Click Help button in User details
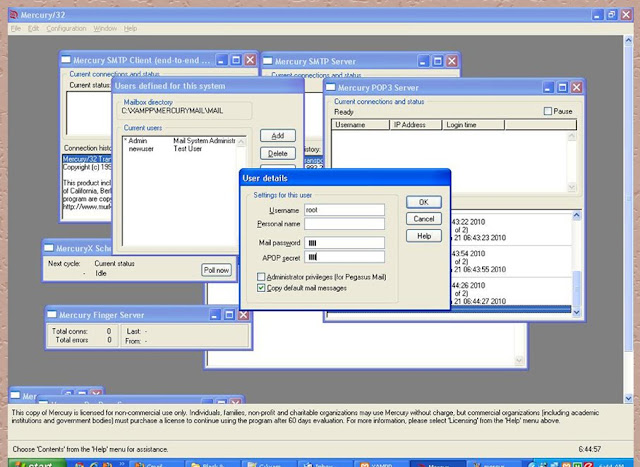 click(424, 236)
